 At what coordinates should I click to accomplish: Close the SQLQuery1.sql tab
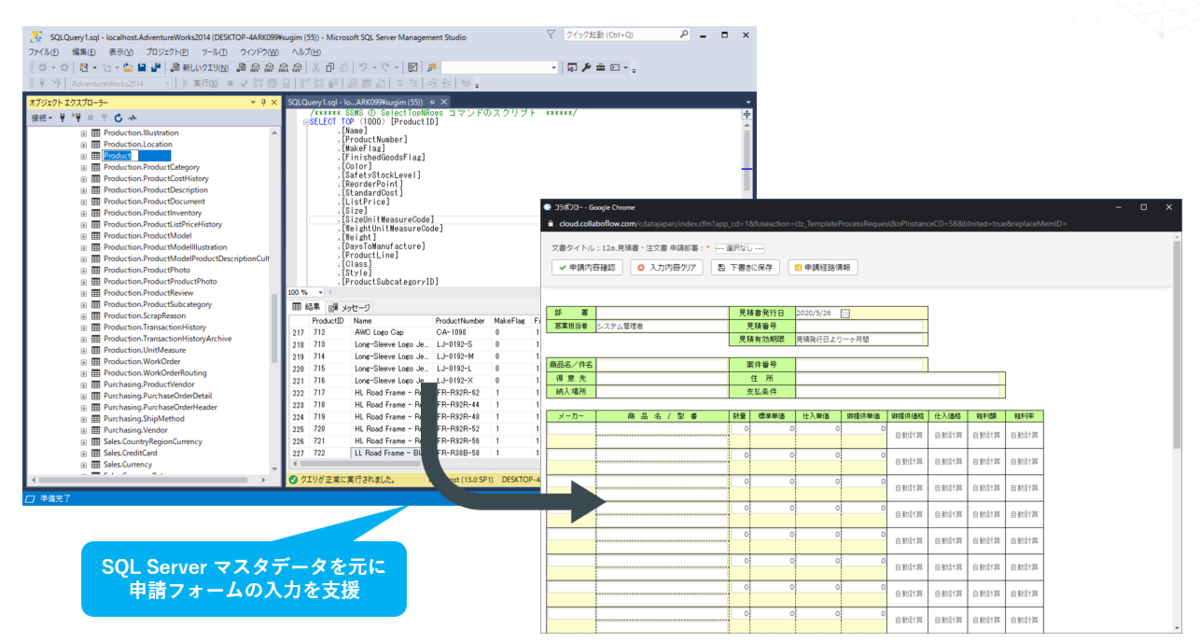click(x=446, y=102)
